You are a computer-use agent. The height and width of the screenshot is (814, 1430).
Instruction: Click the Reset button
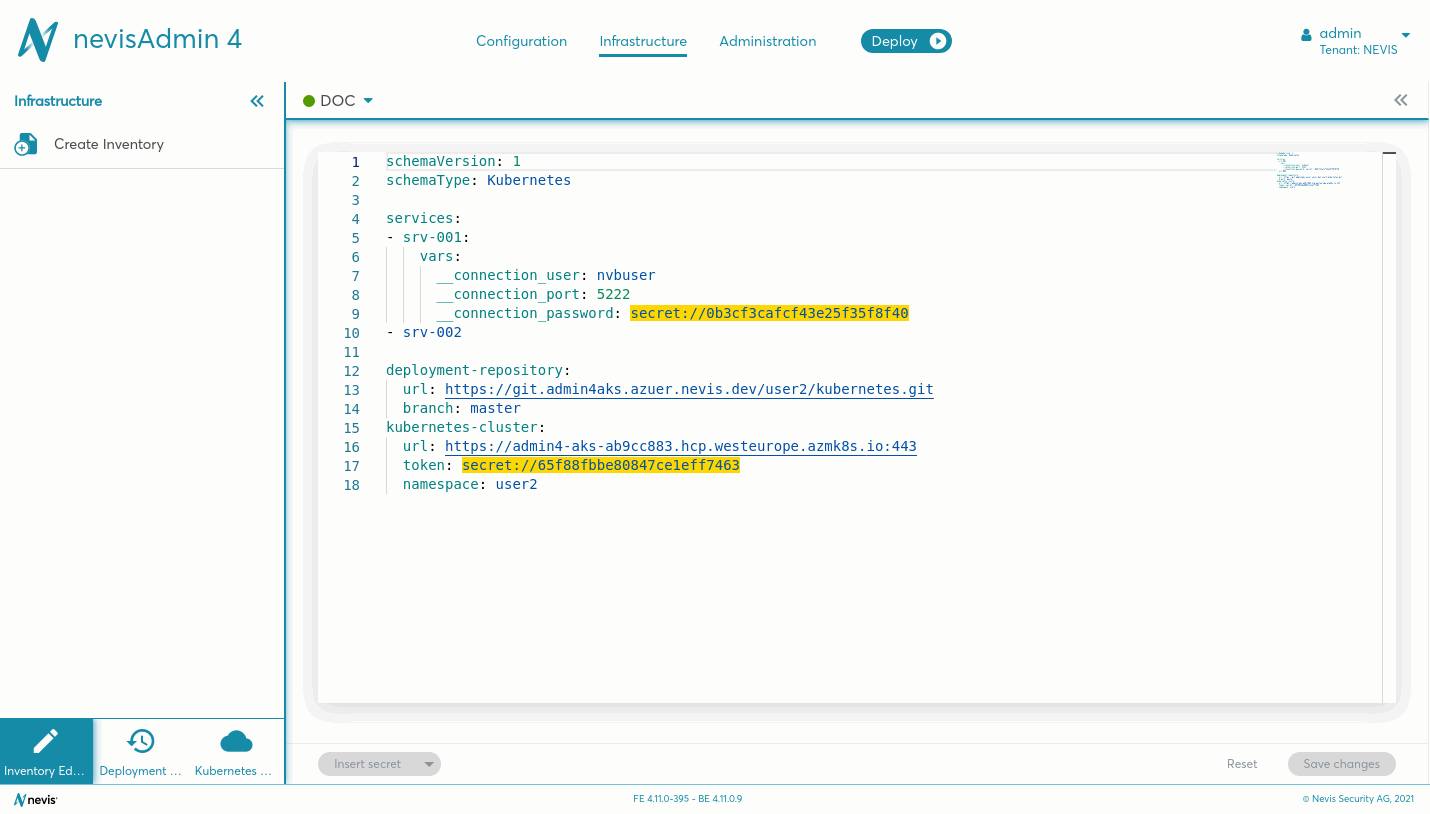pyautogui.click(x=1241, y=764)
